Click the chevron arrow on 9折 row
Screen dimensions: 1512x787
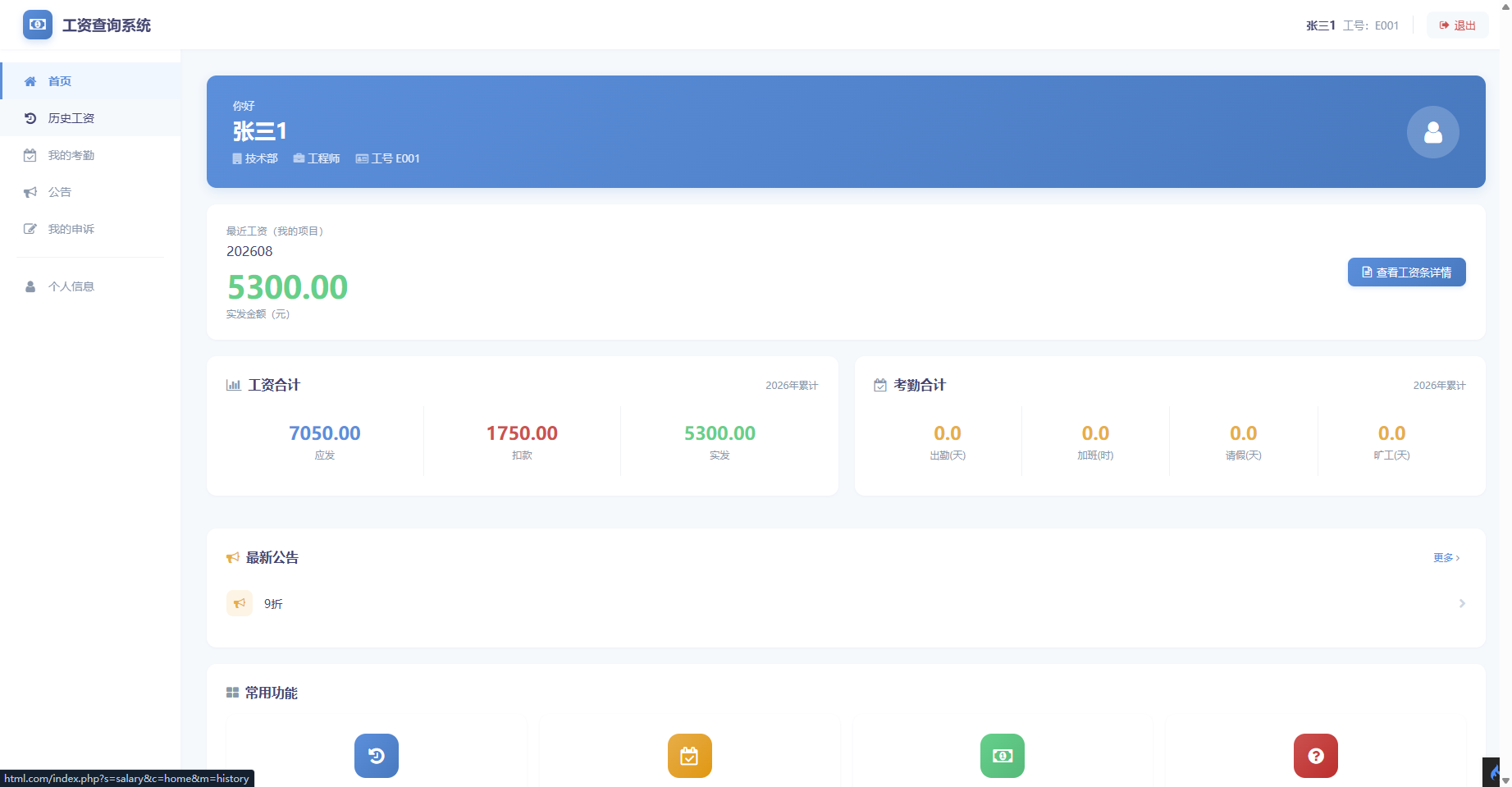(1462, 603)
